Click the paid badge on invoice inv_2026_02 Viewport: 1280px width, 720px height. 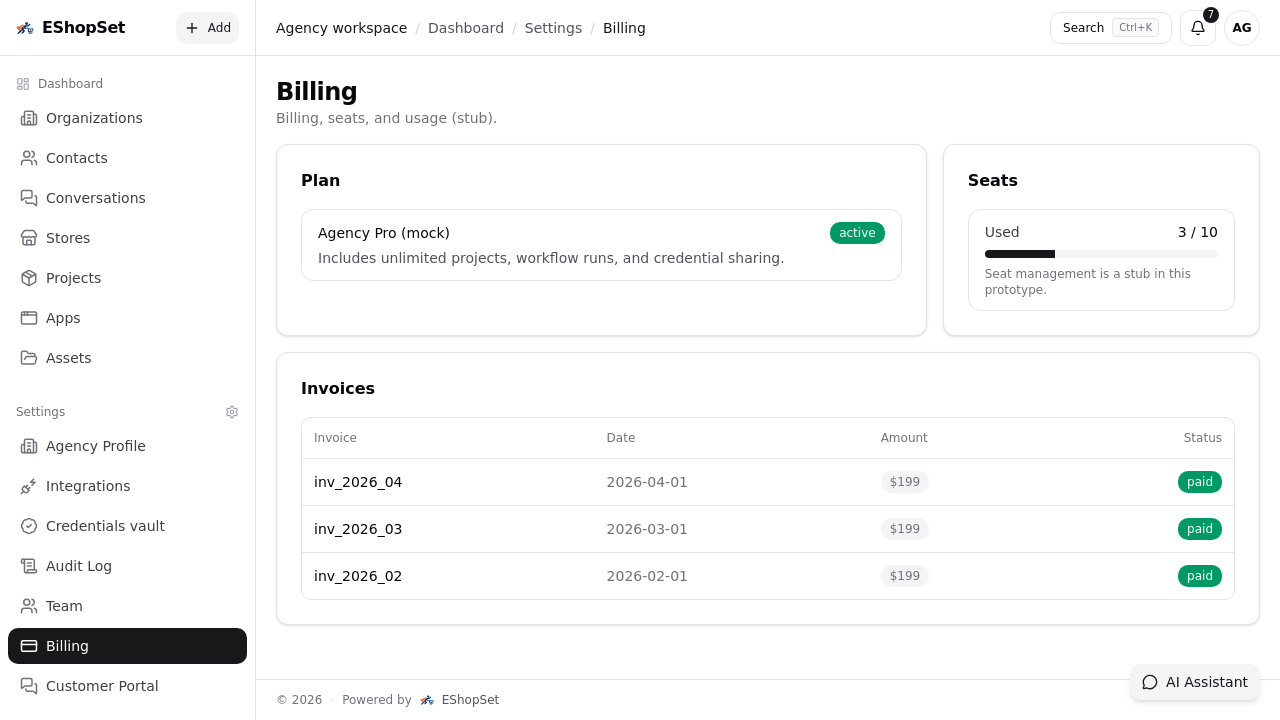coord(1200,576)
